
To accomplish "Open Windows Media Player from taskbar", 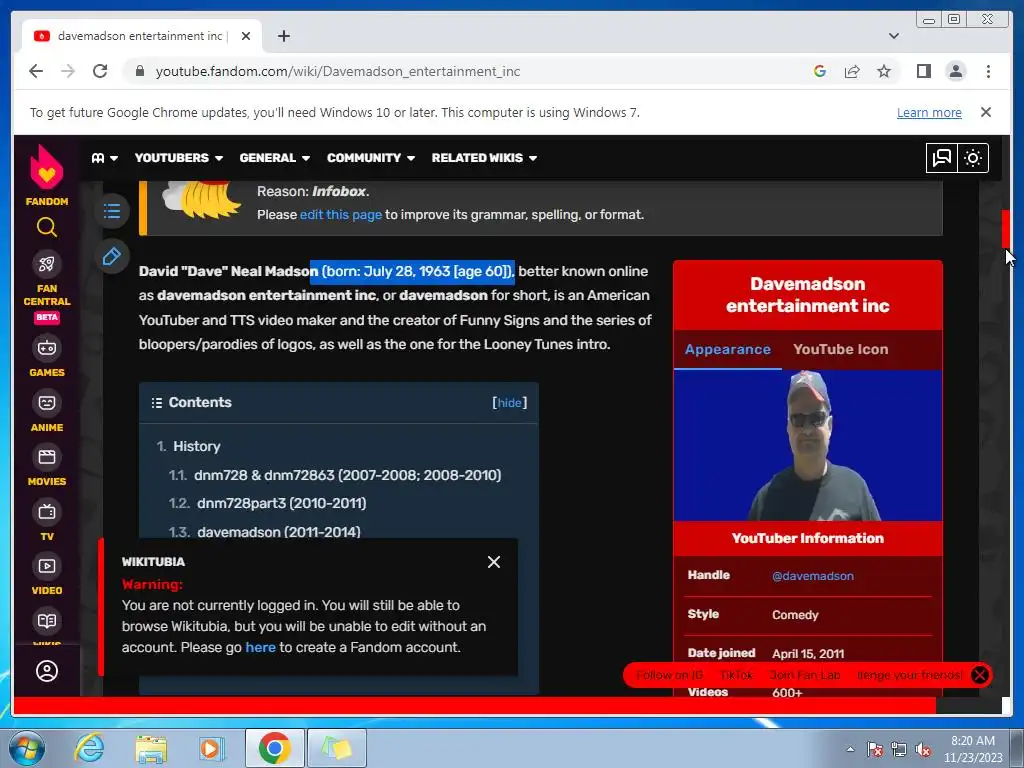I will click(212, 748).
